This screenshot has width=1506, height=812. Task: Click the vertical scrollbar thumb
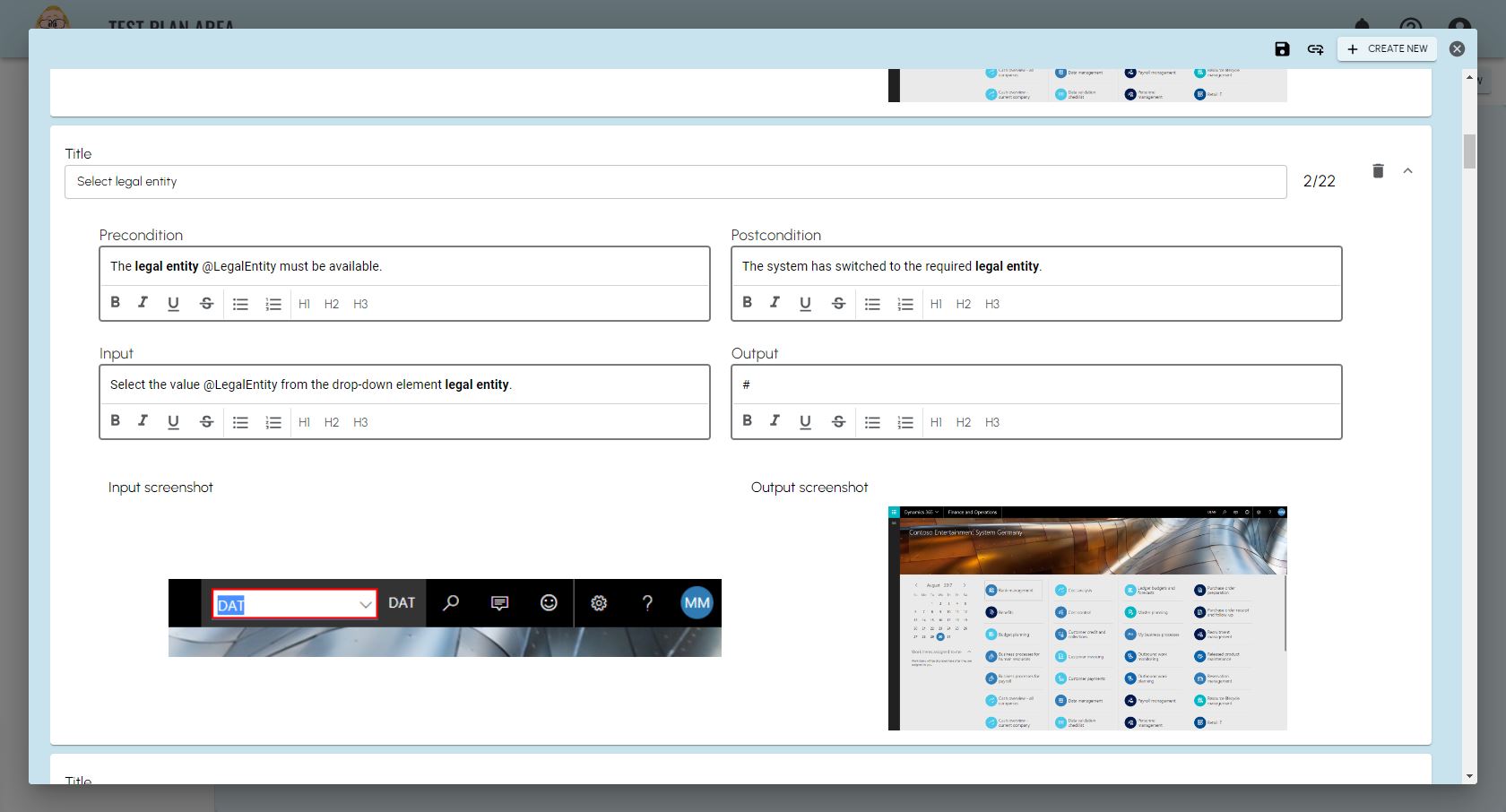click(1469, 151)
